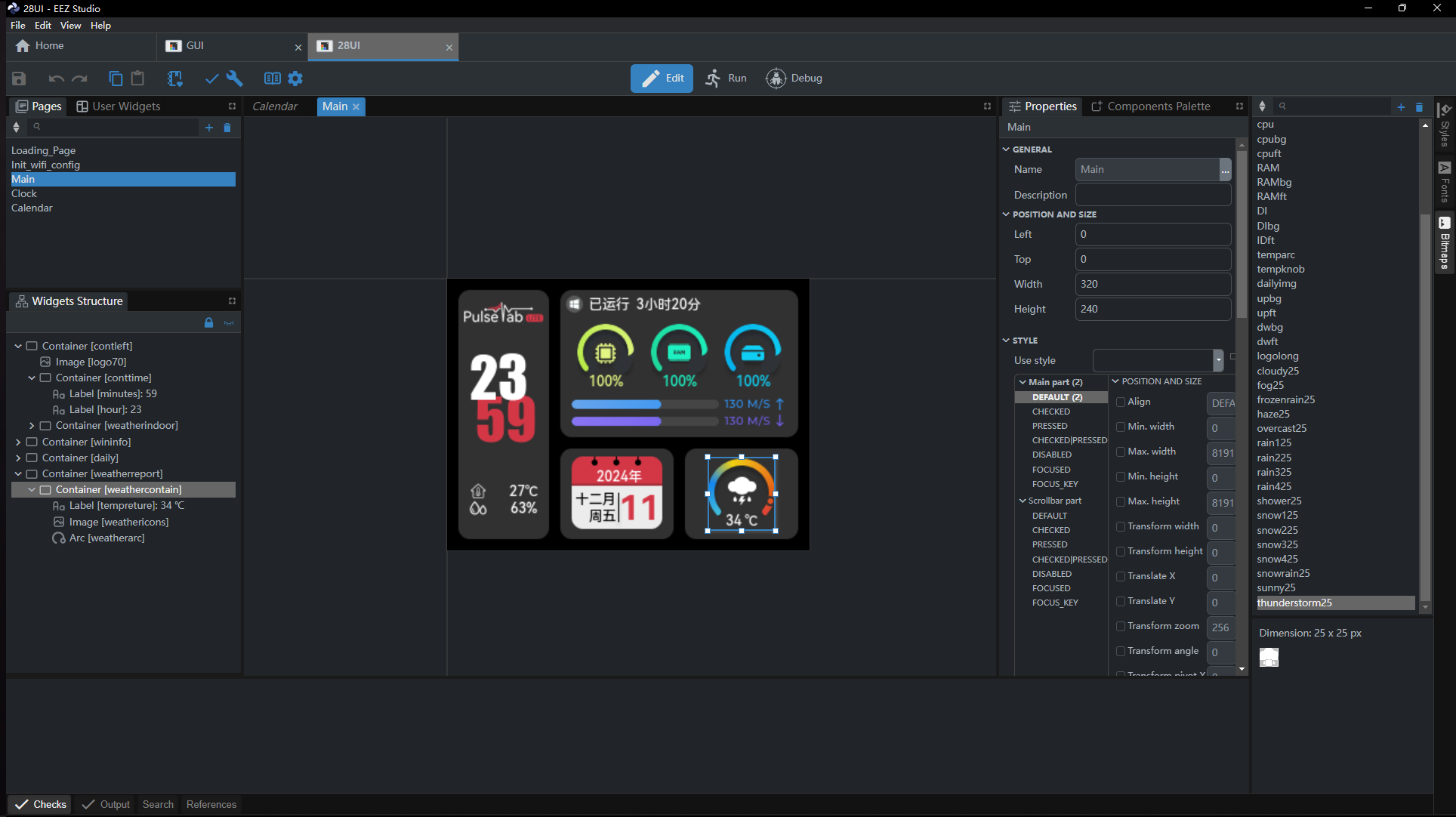Image resolution: width=1456 pixels, height=817 pixels.
Task: Click the Save toolbar icon
Action: coord(19,79)
